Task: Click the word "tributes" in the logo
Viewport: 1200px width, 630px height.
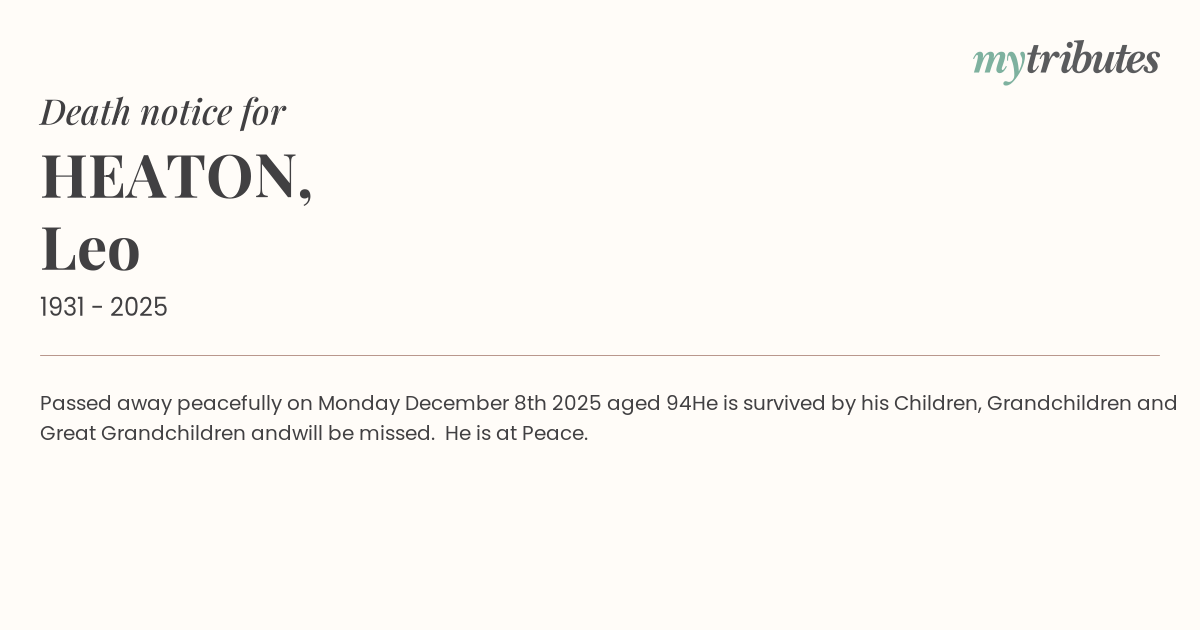Action: tap(1092, 59)
